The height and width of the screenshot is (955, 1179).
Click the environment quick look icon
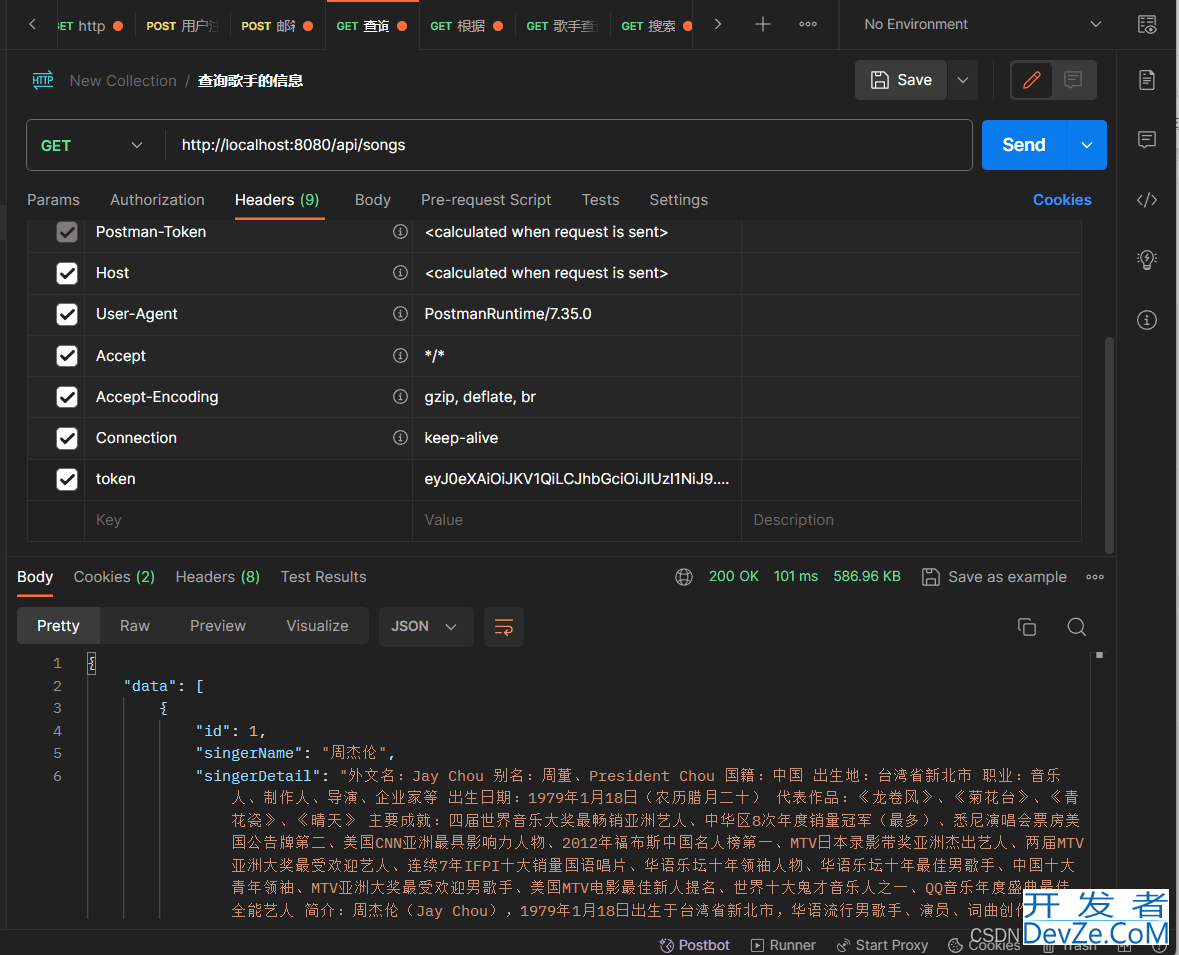click(1147, 25)
